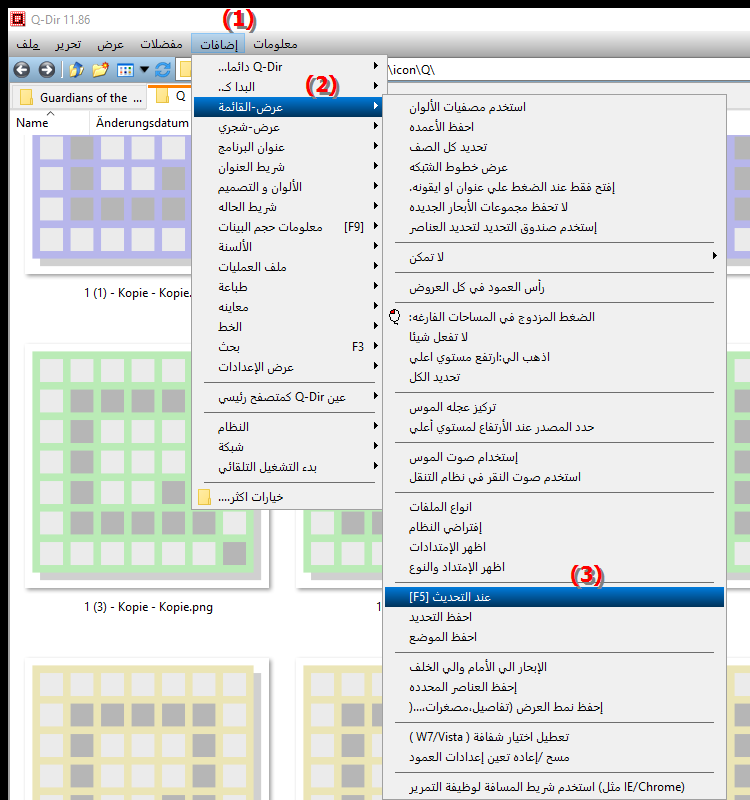Open the ملف menu

click(28, 44)
